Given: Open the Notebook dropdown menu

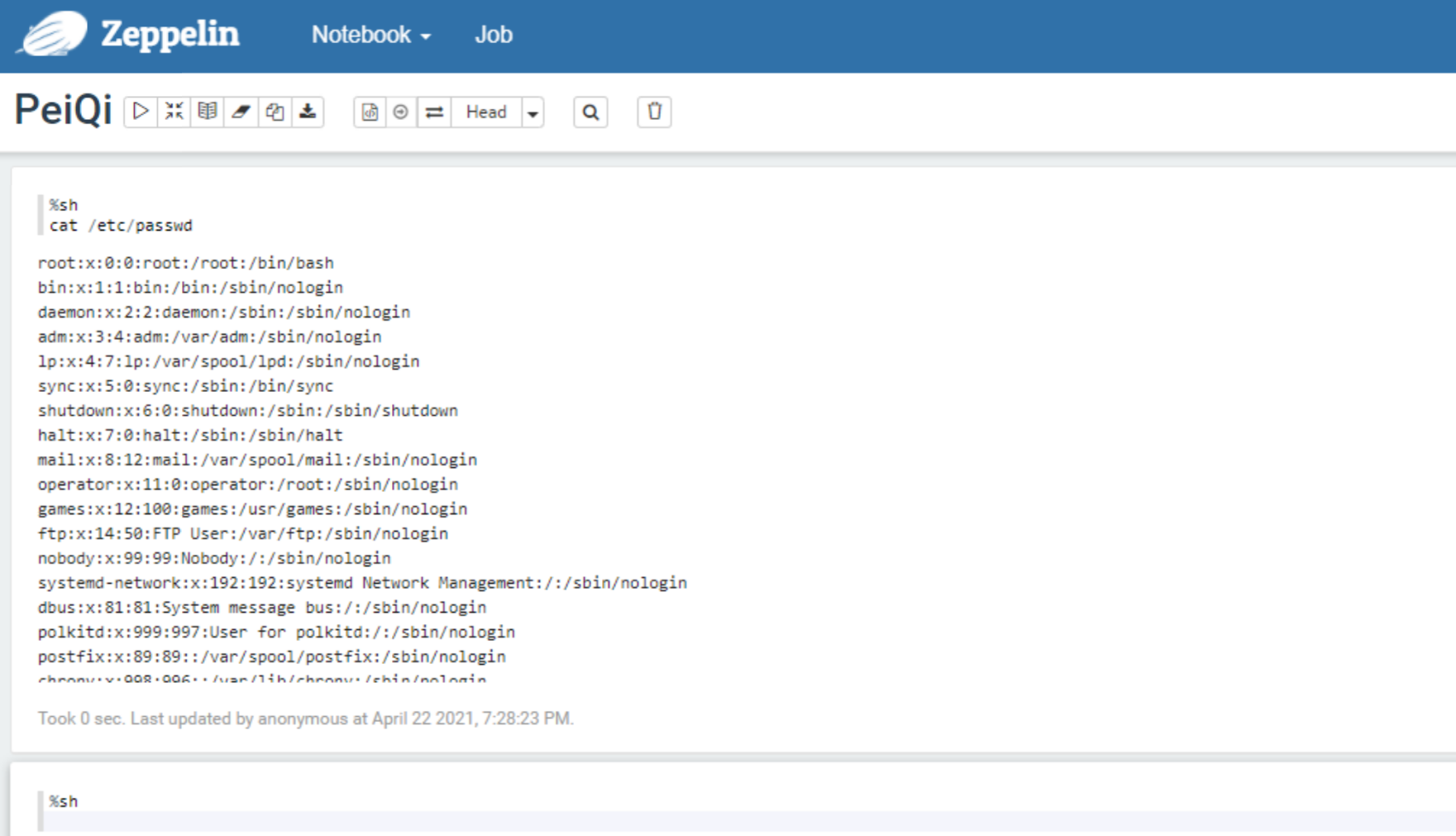Looking at the screenshot, I should coord(371,35).
